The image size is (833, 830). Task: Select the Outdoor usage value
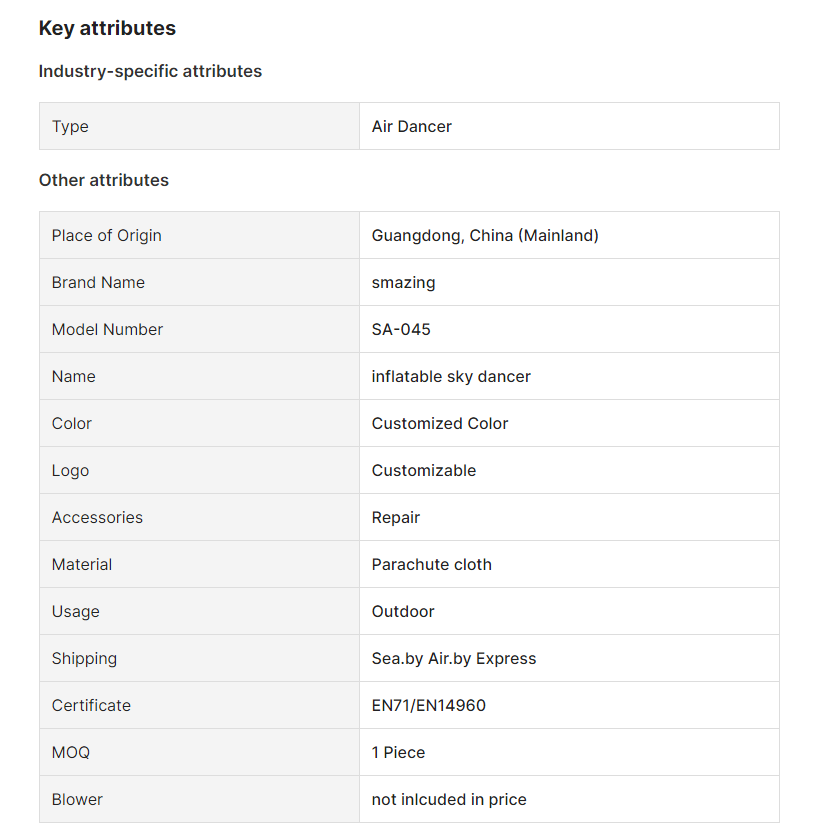[x=403, y=611]
